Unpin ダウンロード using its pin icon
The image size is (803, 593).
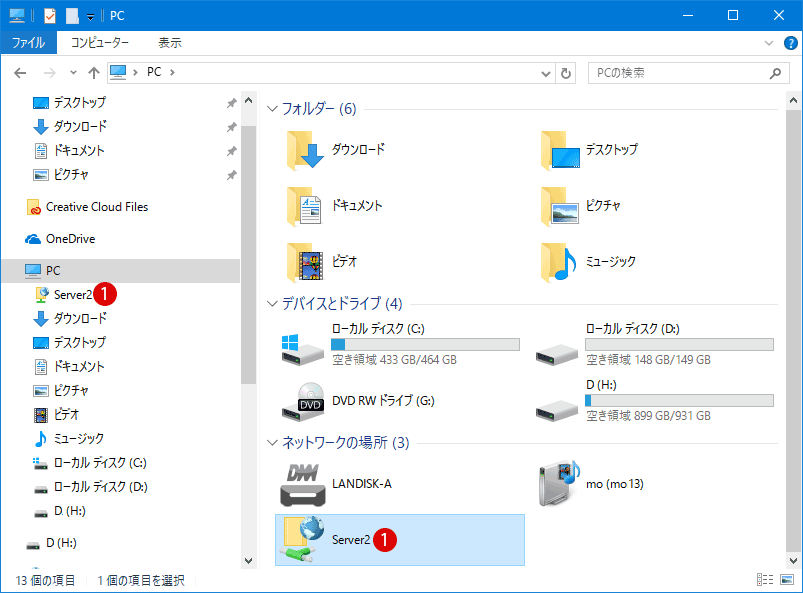(x=231, y=127)
